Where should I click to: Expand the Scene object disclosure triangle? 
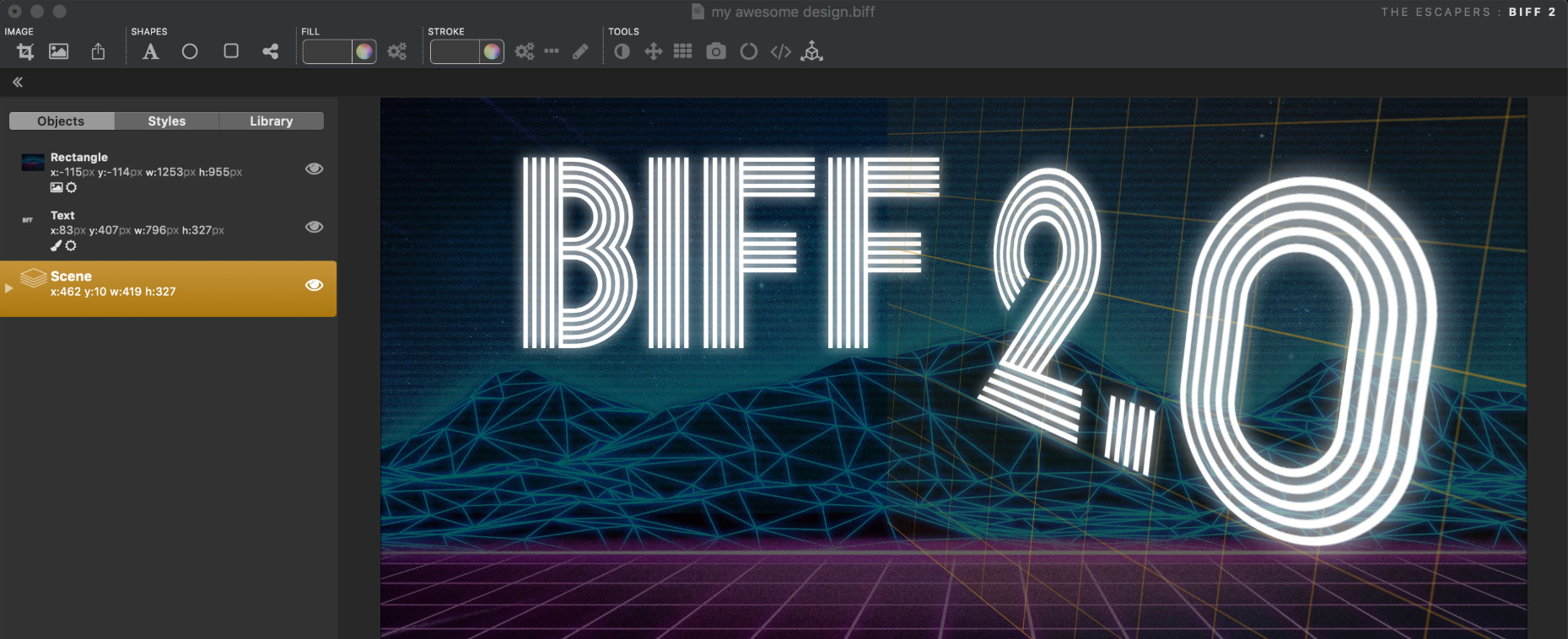9,288
